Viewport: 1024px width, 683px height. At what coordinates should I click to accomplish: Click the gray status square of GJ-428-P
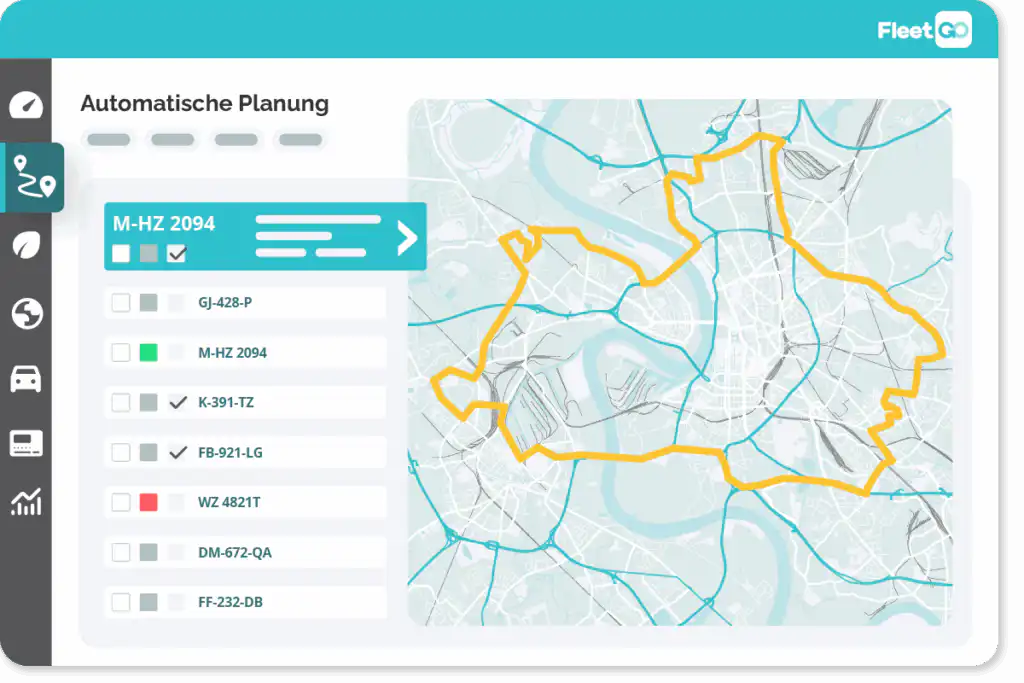[x=149, y=302]
